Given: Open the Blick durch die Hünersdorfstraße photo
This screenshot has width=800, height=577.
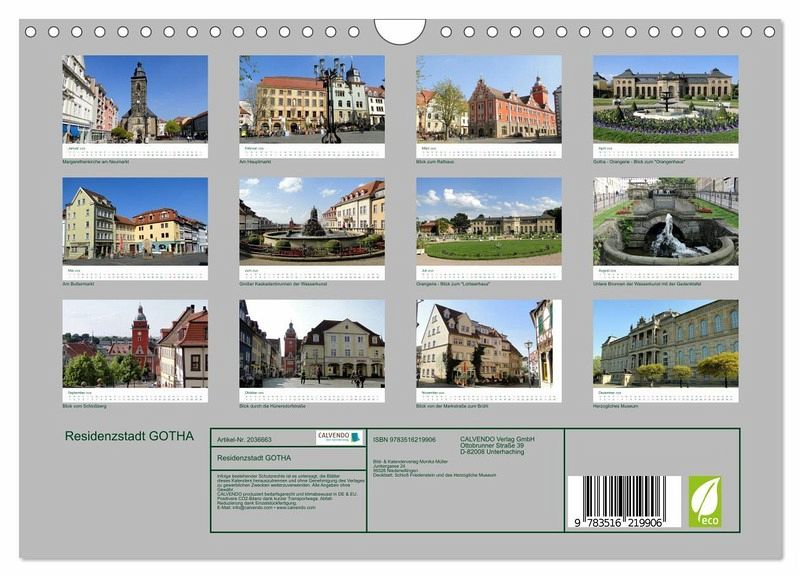Looking at the screenshot, I should click(312, 344).
